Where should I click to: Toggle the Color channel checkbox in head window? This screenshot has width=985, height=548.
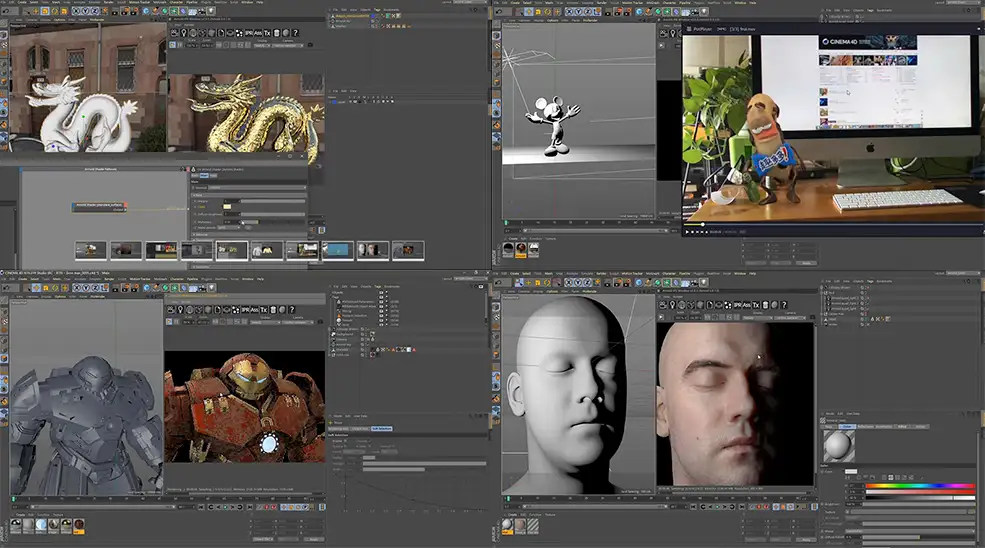coord(822,472)
